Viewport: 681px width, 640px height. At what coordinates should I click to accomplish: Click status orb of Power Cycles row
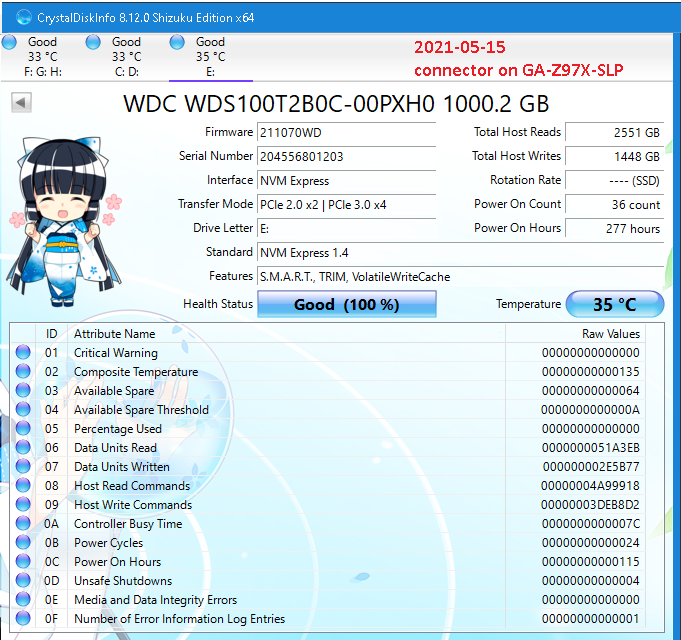[x=23, y=542]
